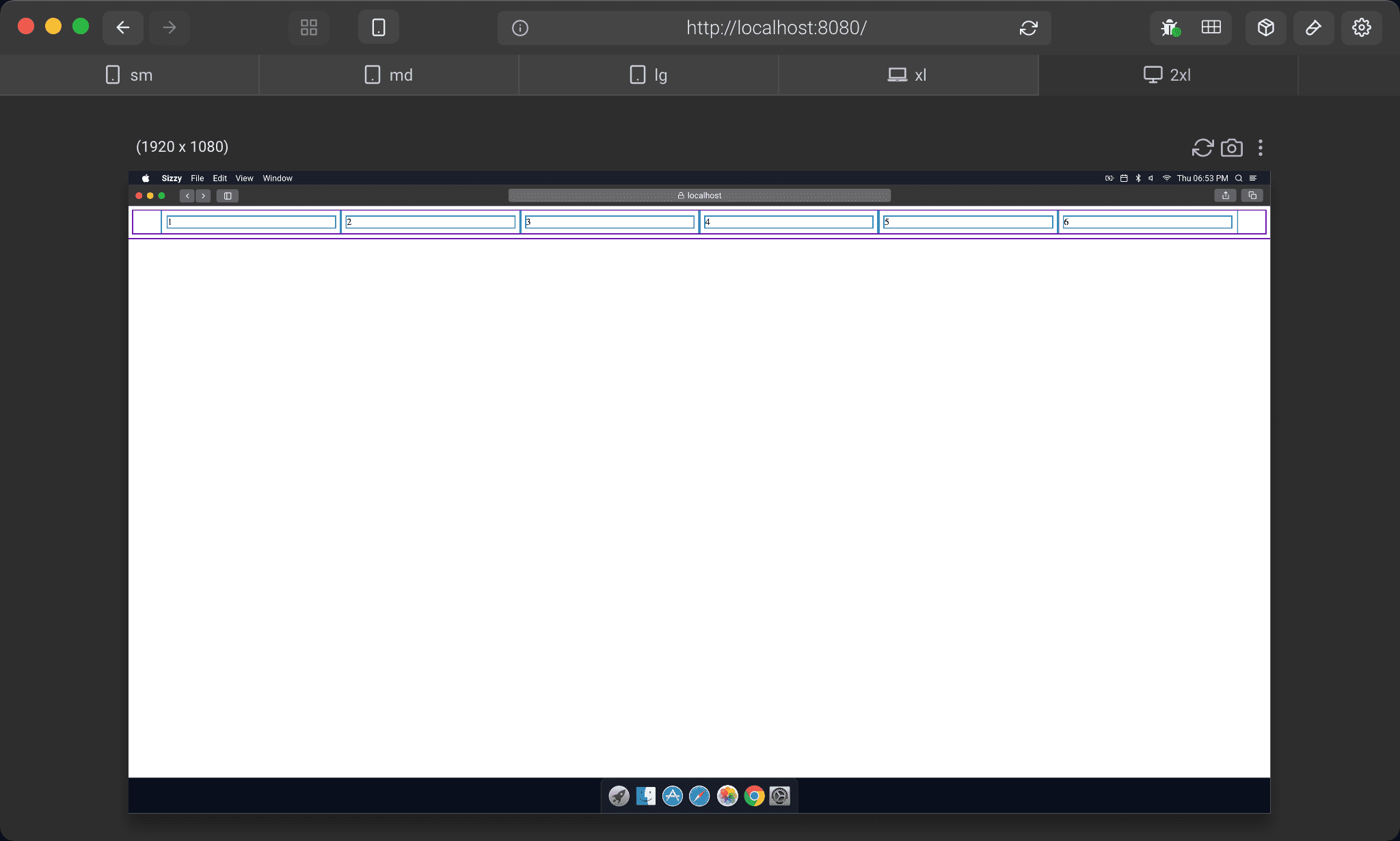Click the site info icon in the URL bar

(520, 28)
